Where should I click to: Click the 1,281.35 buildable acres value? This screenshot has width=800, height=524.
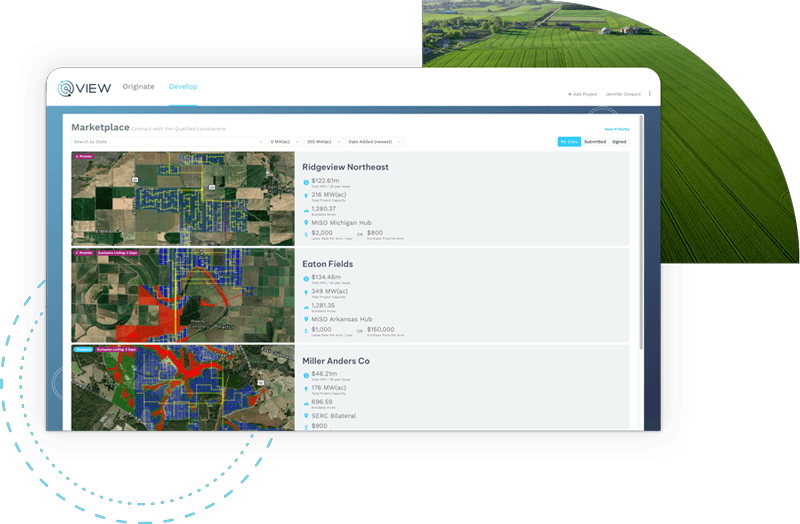pyautogui.click(x=323, y=305)
